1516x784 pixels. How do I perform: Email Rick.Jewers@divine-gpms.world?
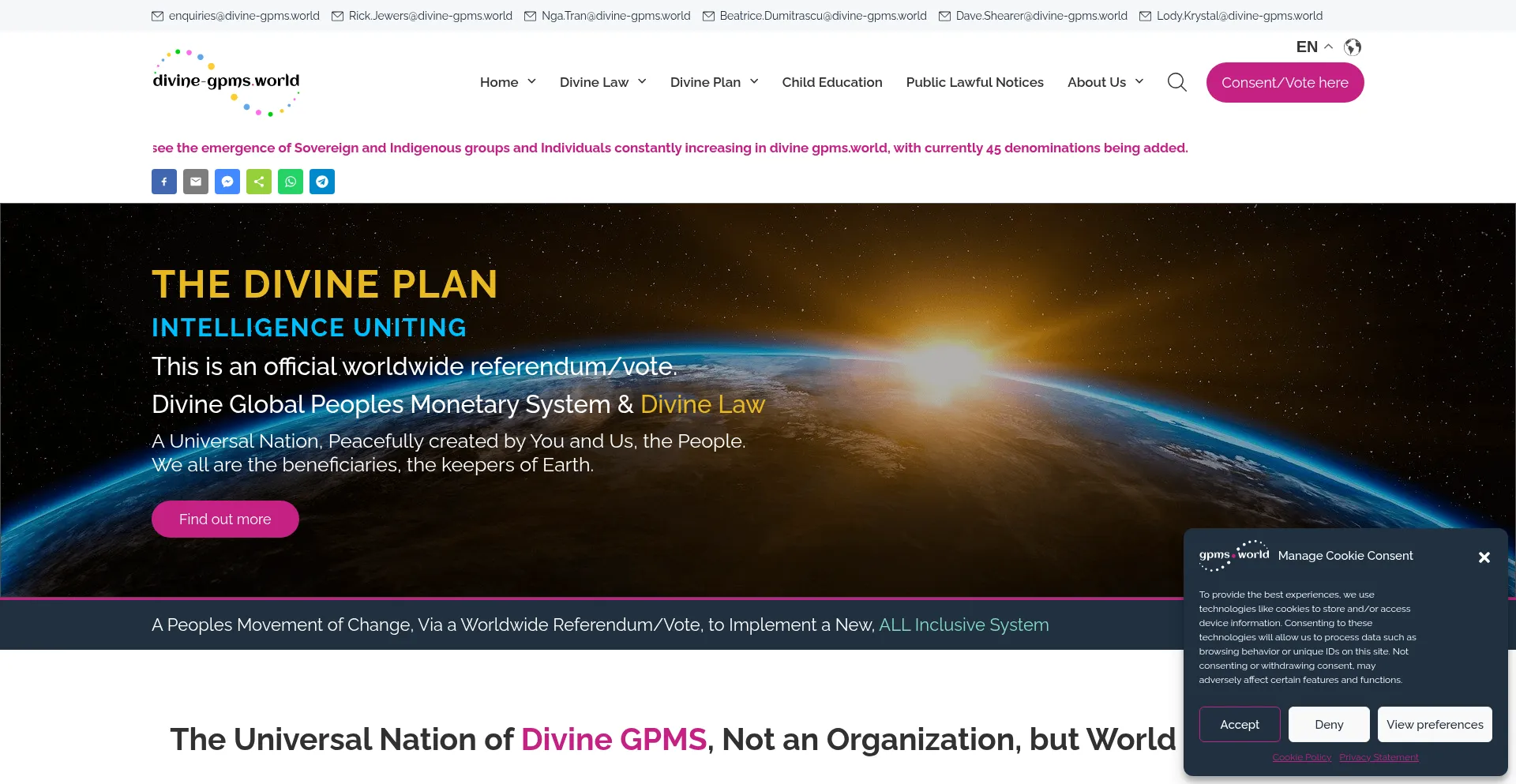pyautogui.click(x=430, y=16)
